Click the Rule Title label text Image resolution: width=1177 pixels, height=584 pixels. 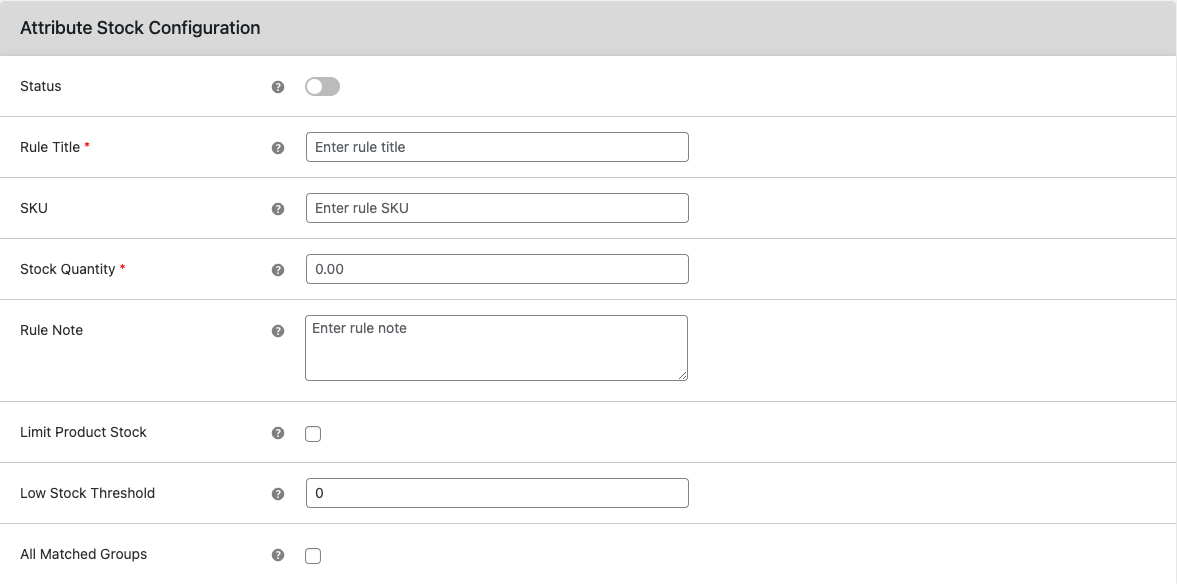click(50, 147)
